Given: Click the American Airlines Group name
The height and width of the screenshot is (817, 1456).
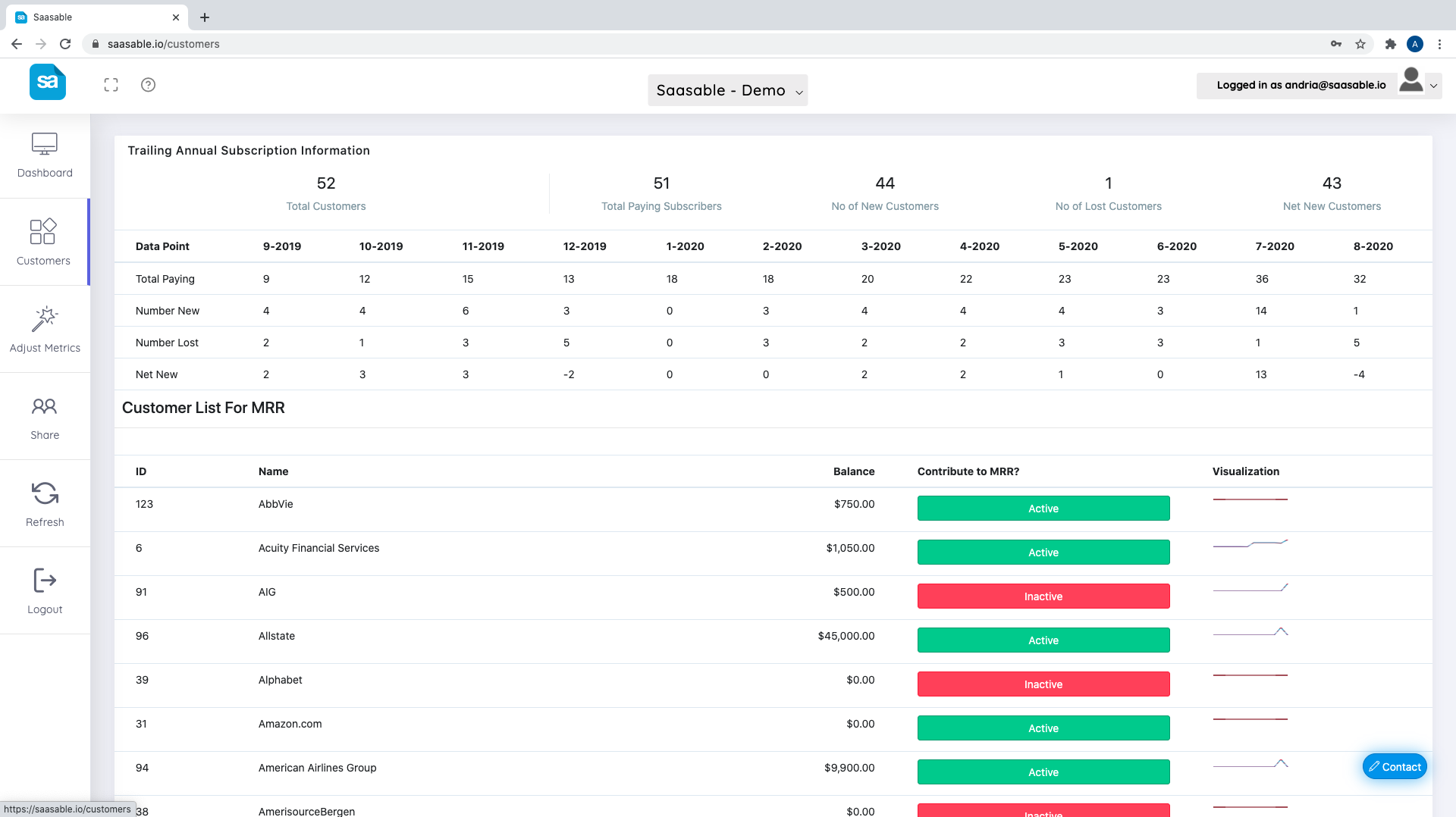Looking at the screenshot, I should coord(317,768).
